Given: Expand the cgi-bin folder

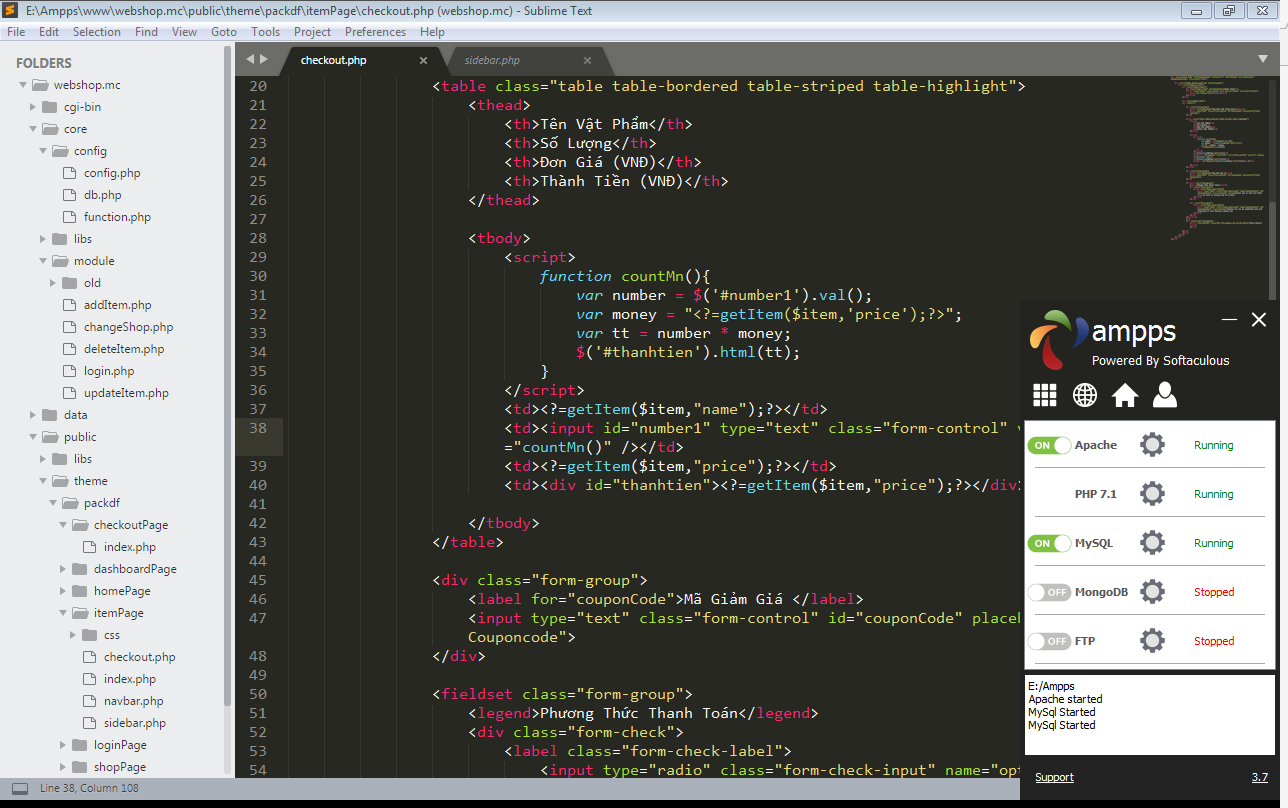Looking at the screenshot, I should click(34, 107).
